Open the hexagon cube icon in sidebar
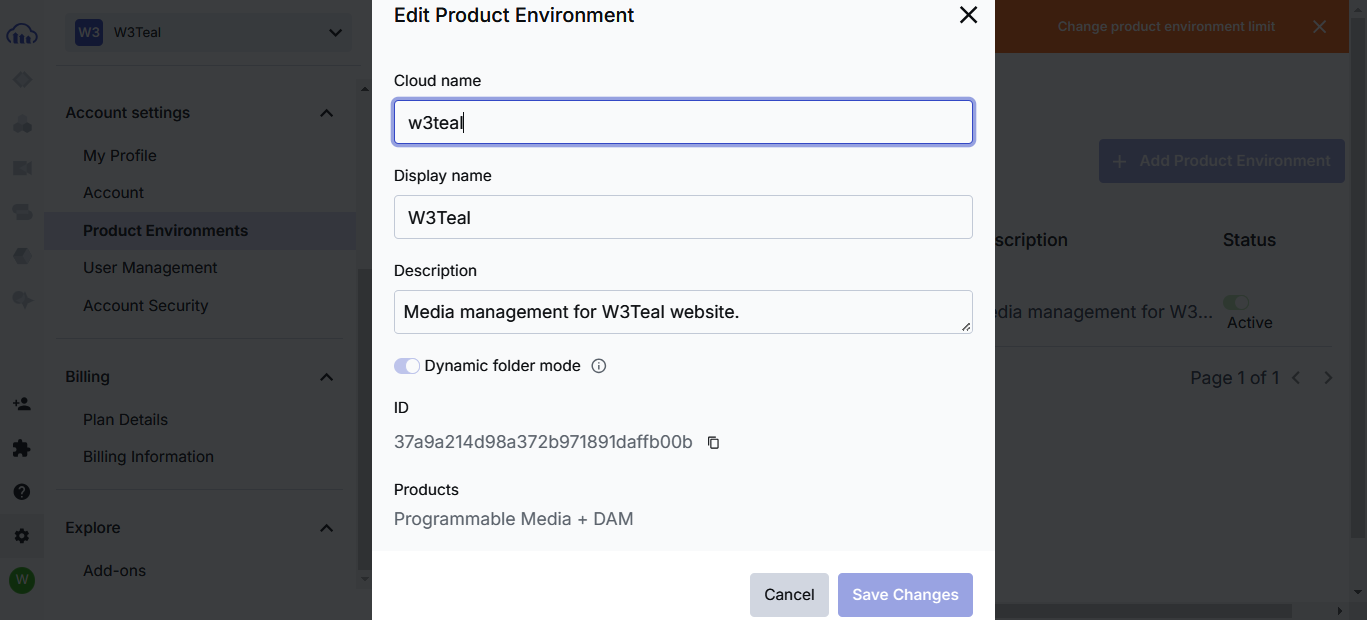This screenshot has height=620, width=1367. point(21,256)
